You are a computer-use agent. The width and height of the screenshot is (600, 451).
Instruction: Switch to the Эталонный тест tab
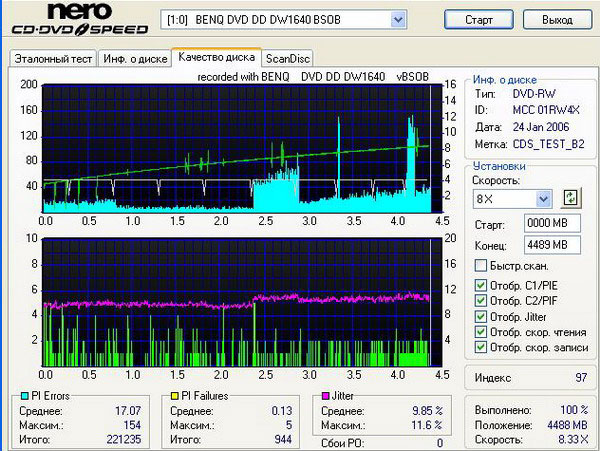pyautogui.click(x=53, y=59)
